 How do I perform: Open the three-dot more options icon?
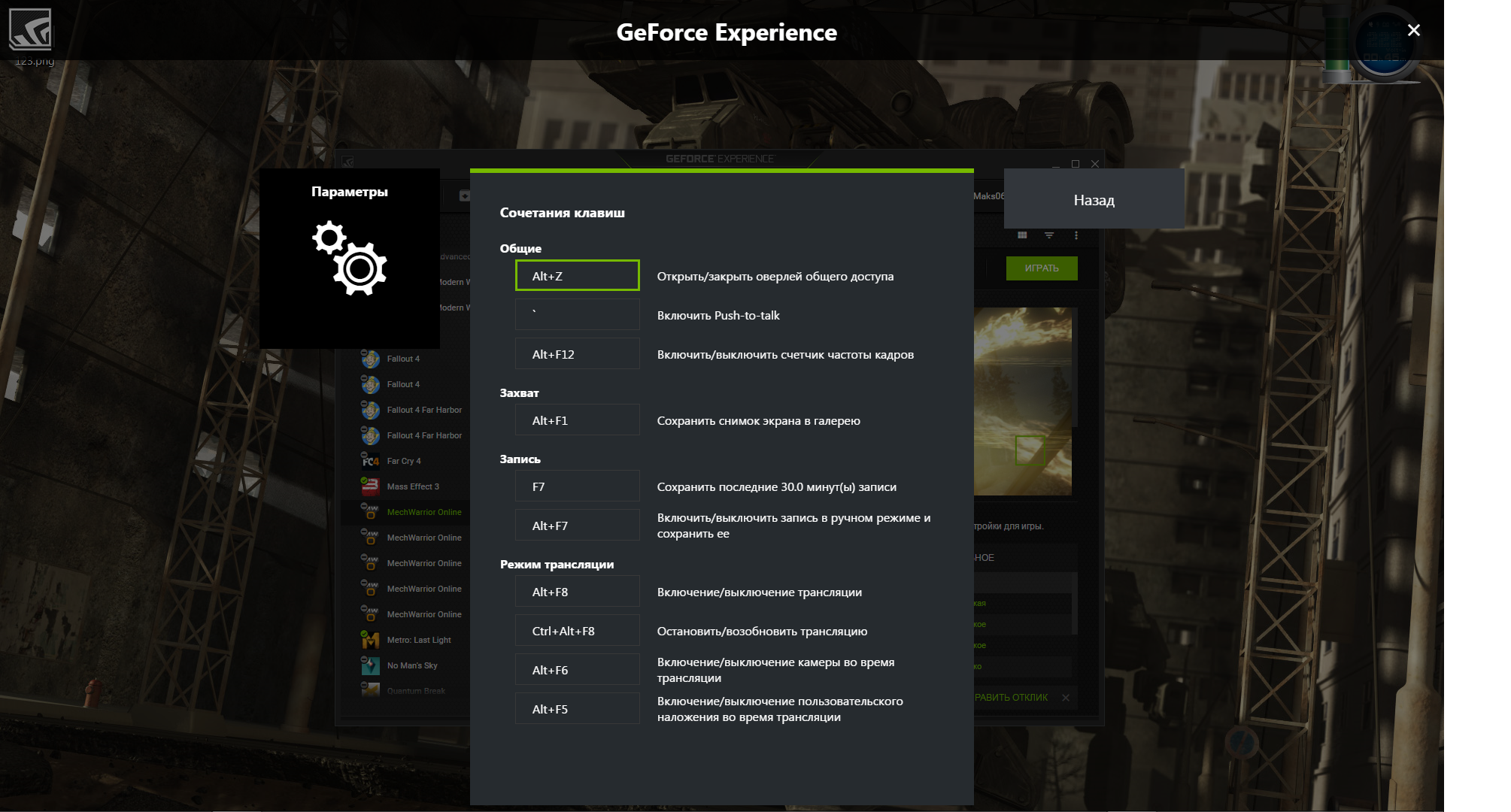(1076, 235)
